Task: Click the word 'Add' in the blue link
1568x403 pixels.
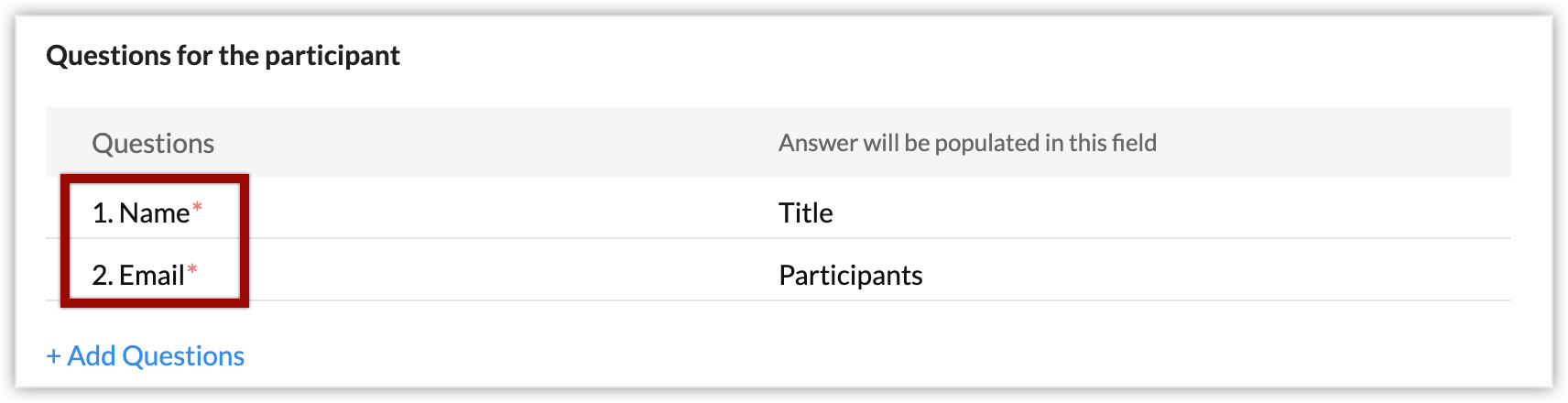Action: point(92,355)
